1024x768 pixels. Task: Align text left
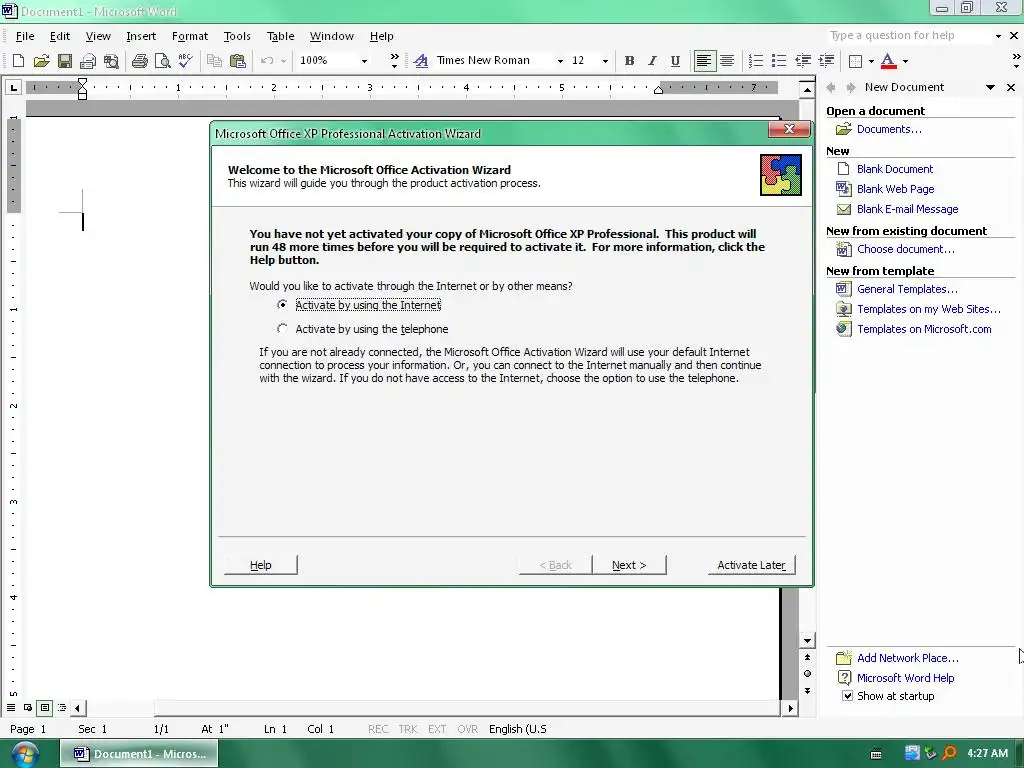pos(704,61)
